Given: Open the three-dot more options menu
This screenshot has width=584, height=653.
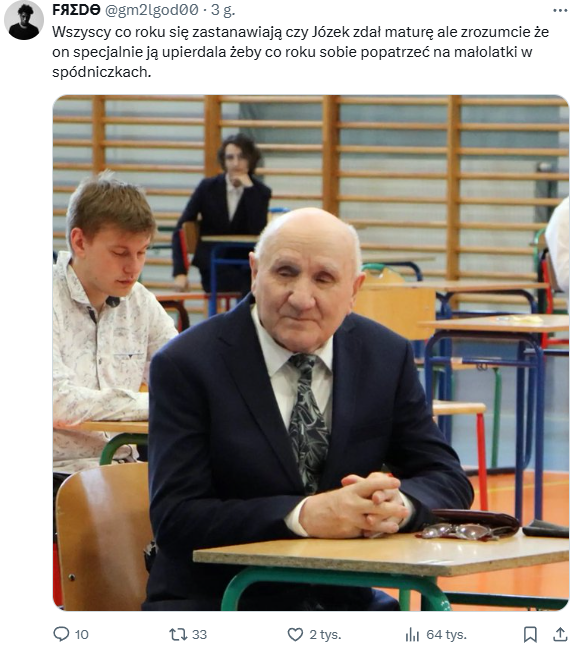Looking at the screenshot, I should coord(560,11).
